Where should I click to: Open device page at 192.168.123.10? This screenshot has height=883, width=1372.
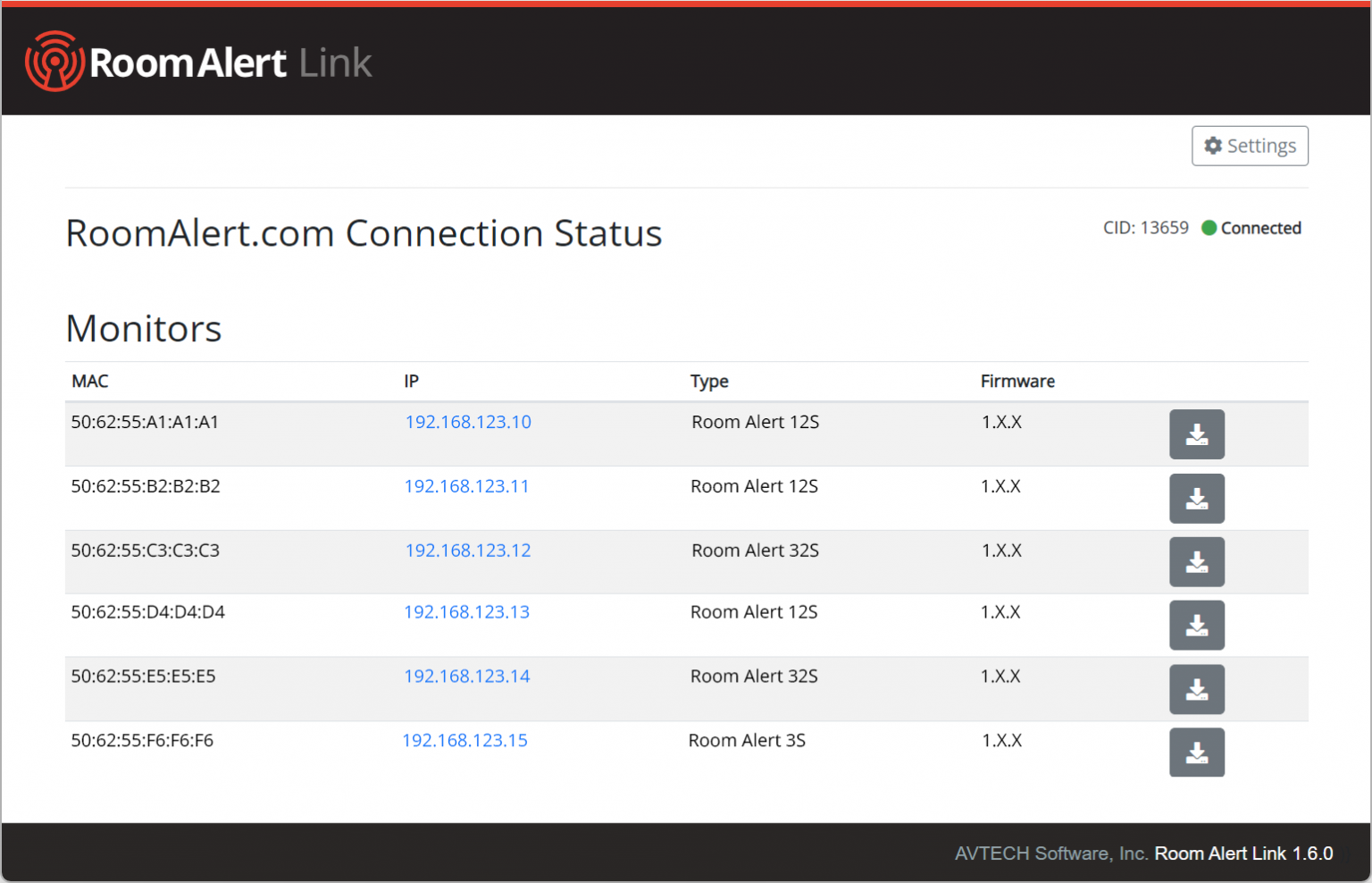click(468, 422)
